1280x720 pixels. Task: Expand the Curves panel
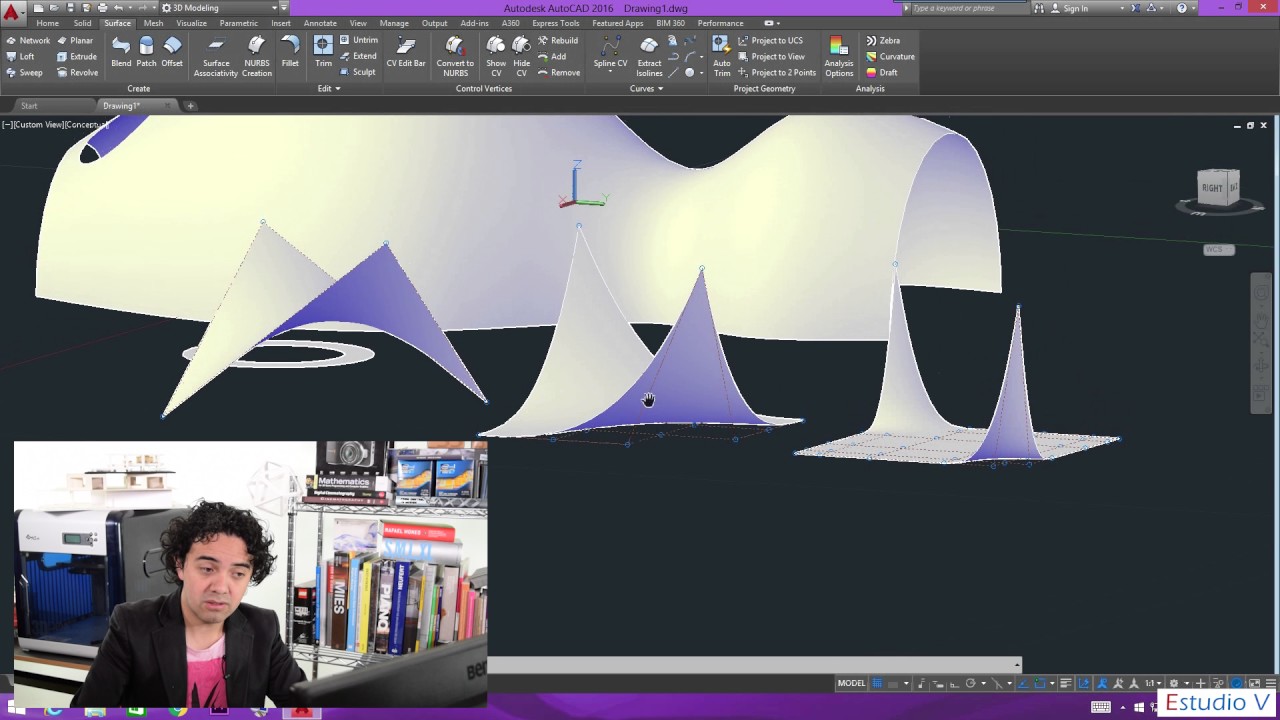[x=646, y=89]
